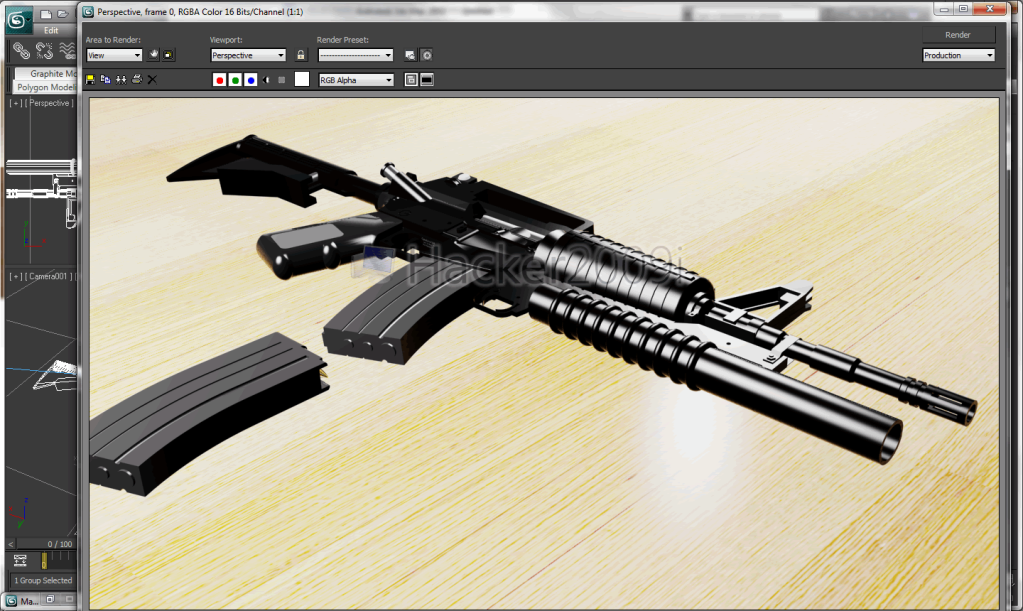Viewport: 1023px width, 611px height.
Task: Click the Save Image disk icon
Action: 90,80
